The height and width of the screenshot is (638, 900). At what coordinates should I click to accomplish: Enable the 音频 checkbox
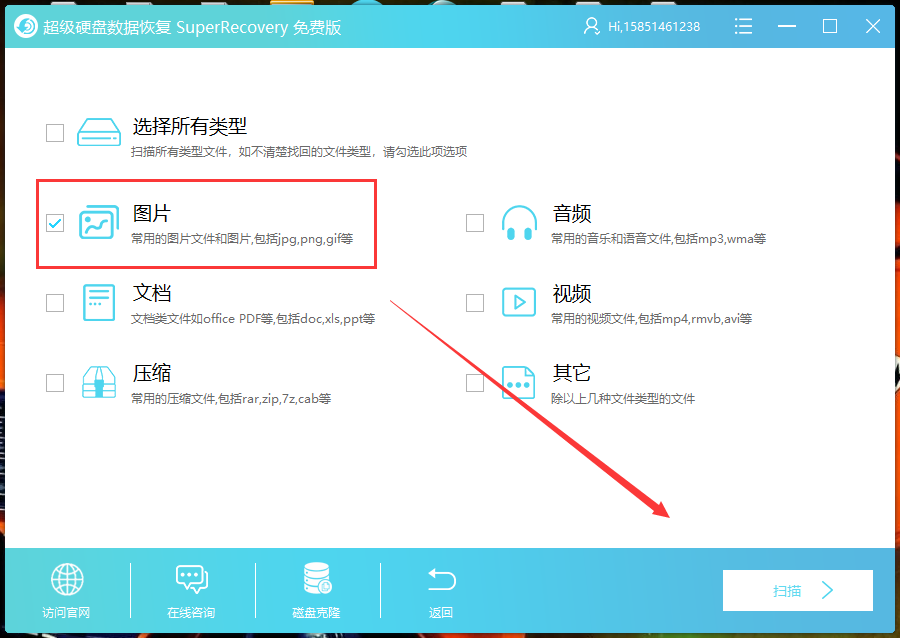[x=475, y=223]
